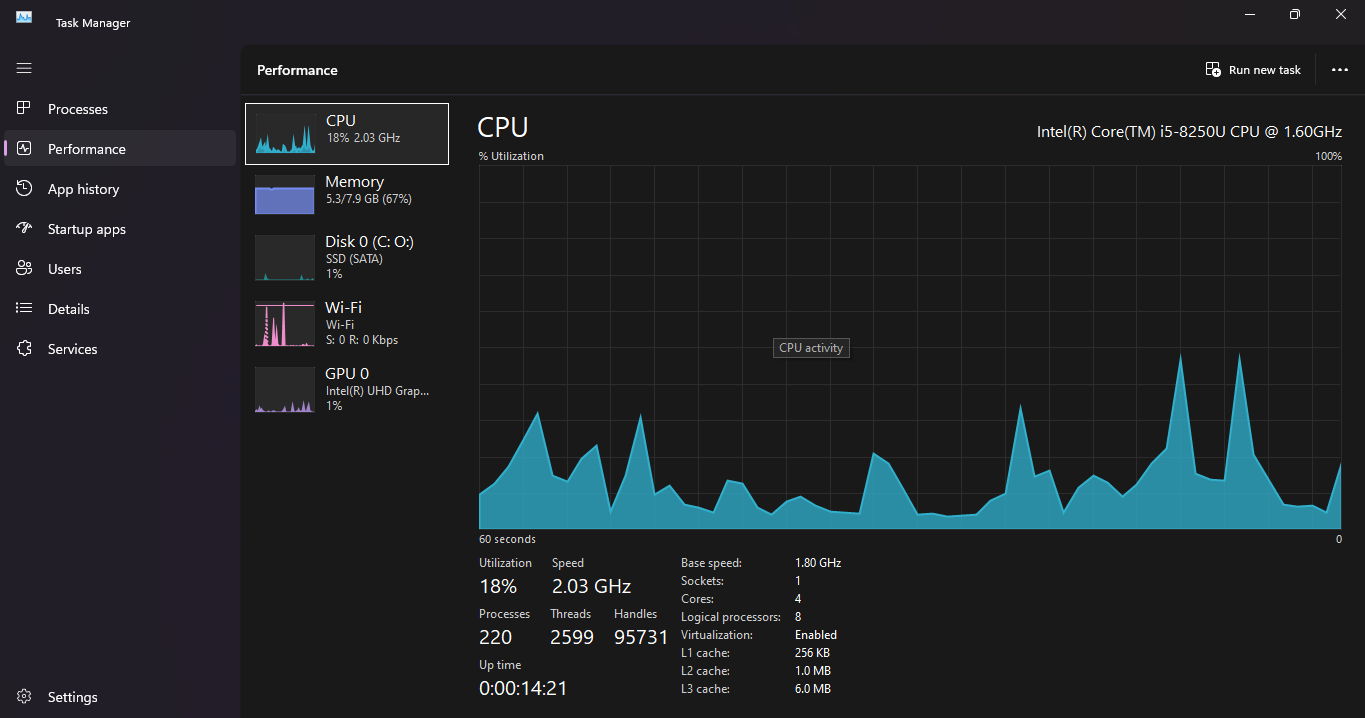Click the Intel Core i5-8250U processor name
This screenshot has width=1365, height=718.
(1189, 131)
